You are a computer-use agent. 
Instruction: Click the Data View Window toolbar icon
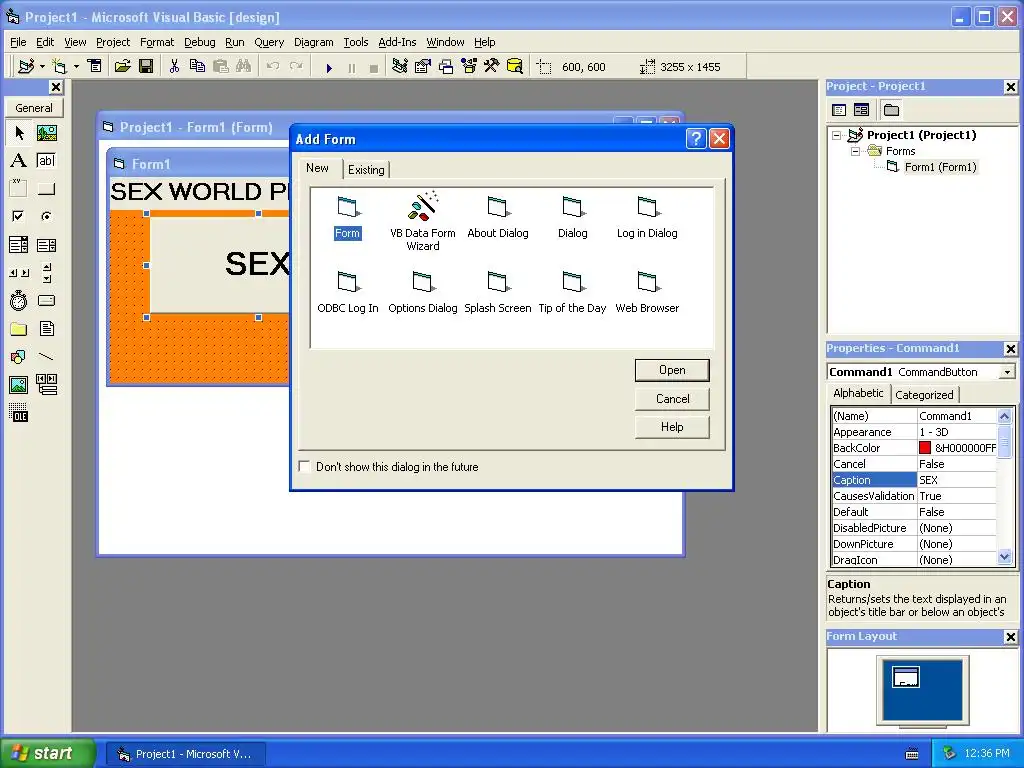click(515, 67)
